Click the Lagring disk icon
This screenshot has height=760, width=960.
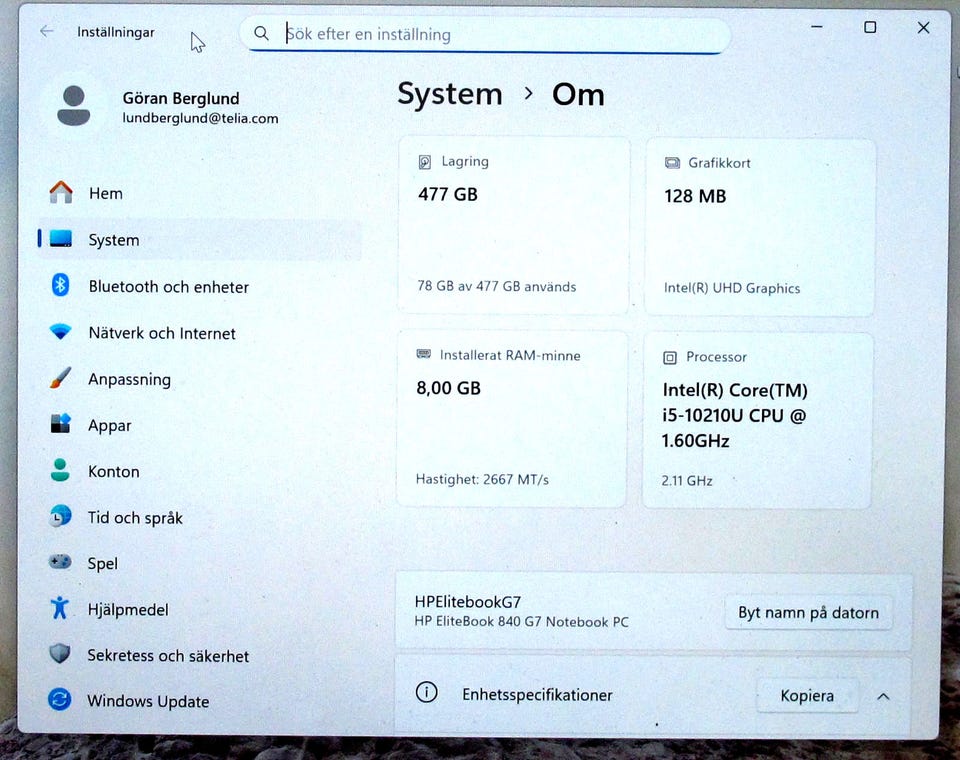[x=425, y=162]
